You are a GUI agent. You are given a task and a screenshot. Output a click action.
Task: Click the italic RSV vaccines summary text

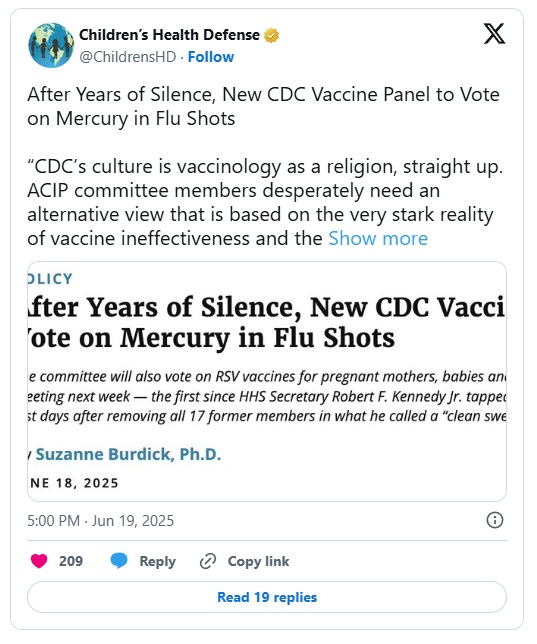click(267, 396)
